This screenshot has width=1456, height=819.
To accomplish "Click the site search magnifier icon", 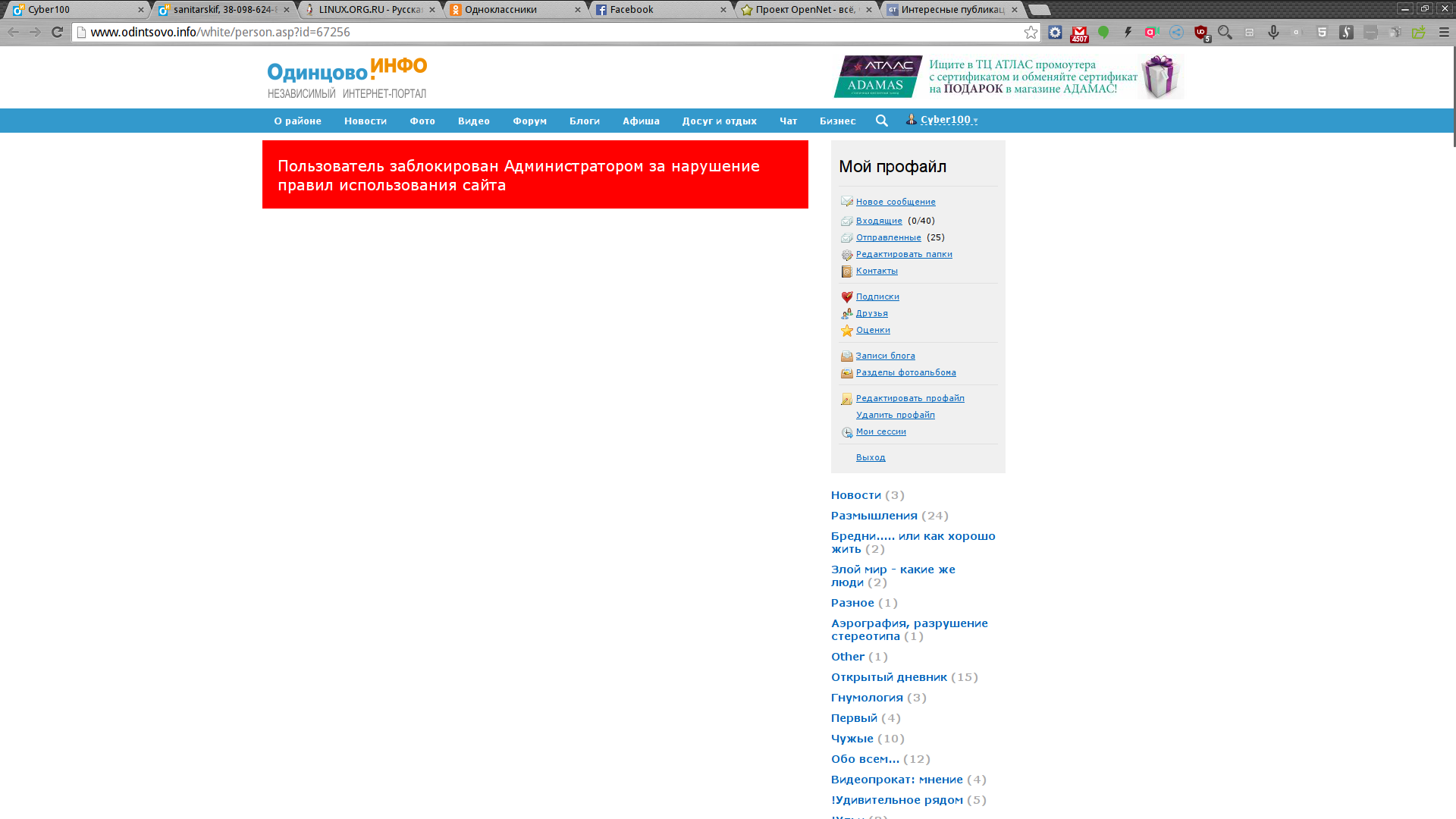I will click(881, 121).
